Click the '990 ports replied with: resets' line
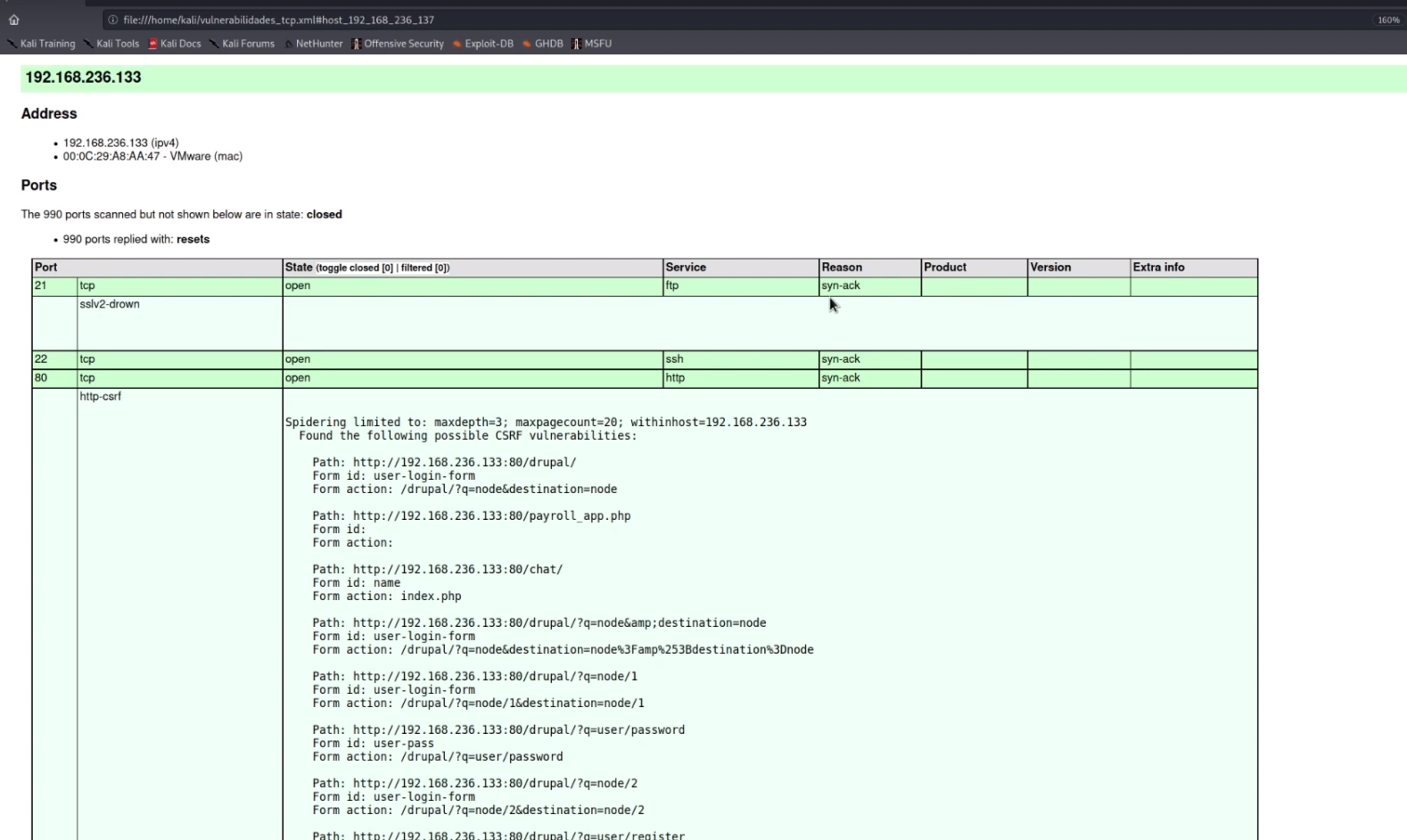Viewport: 1407px width, 840px height. click(x=136, y=239)
